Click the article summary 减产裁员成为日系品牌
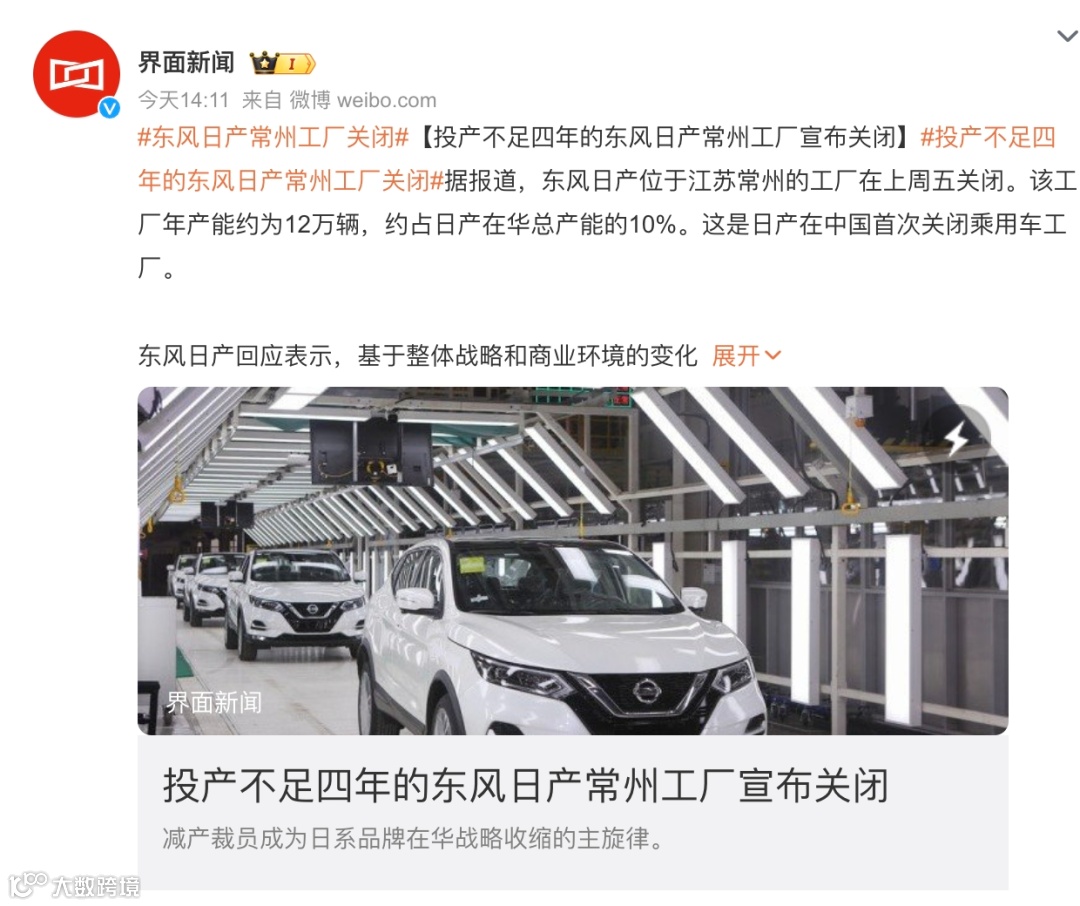This screenshot has height=906, width=1080. 413,838
